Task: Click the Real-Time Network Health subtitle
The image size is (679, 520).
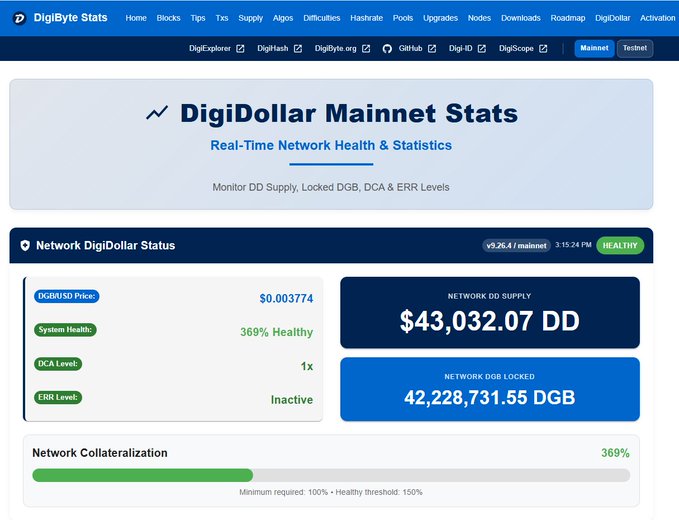Action: [x=331, y=145]
